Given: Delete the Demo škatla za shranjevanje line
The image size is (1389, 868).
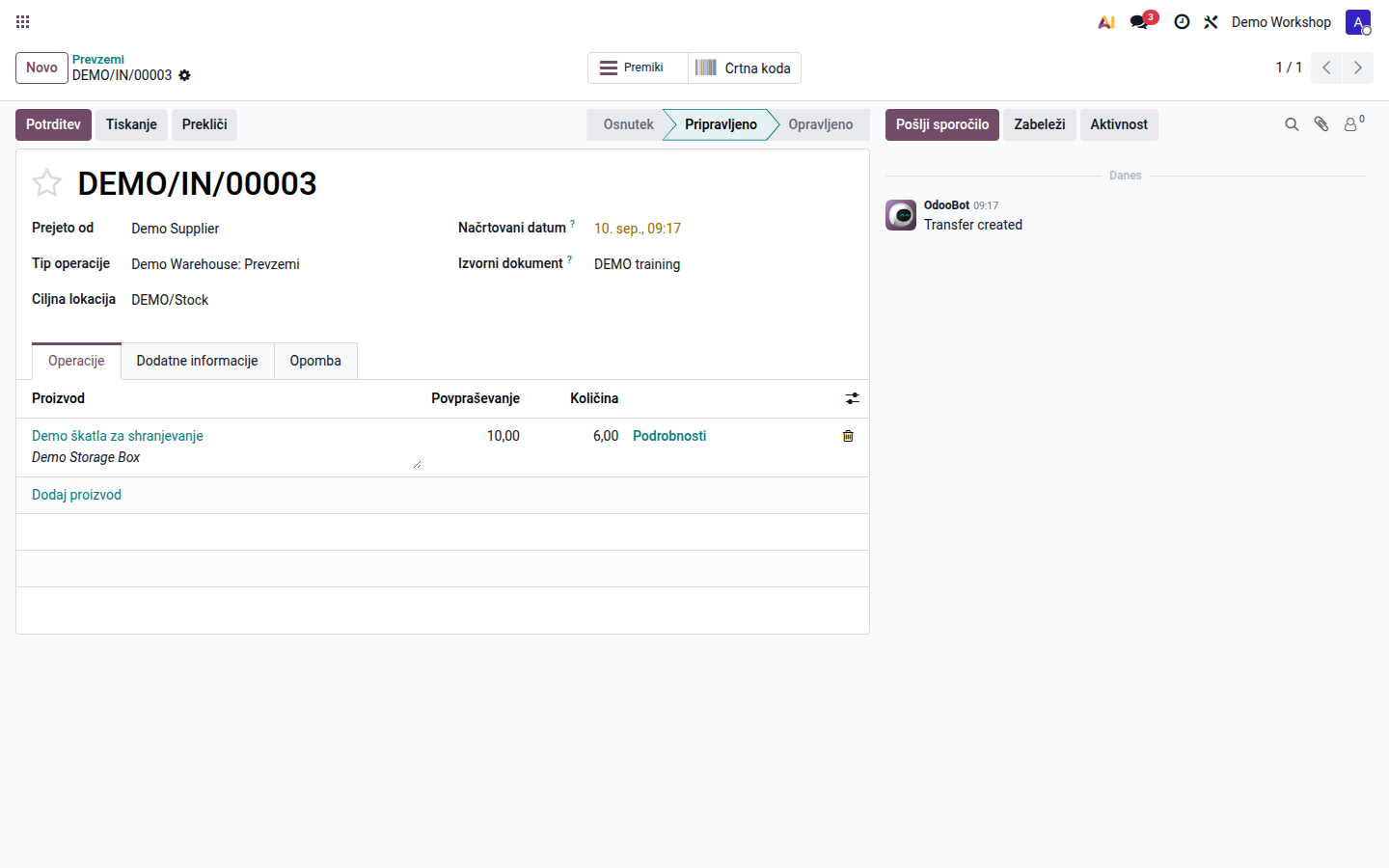Looking at the screenshot, I should click(848, 436).
